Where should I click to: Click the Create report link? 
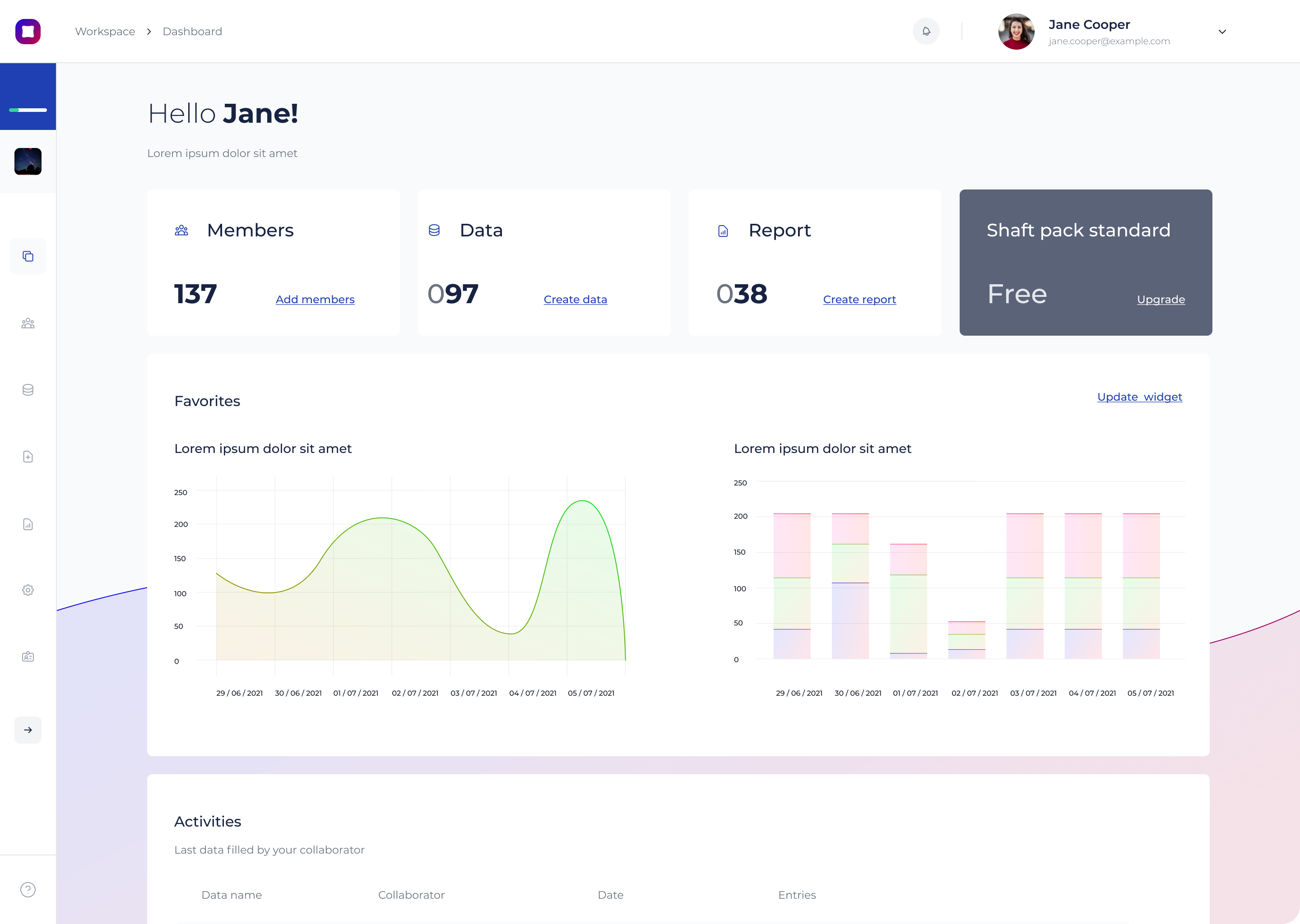coord(859,299)
